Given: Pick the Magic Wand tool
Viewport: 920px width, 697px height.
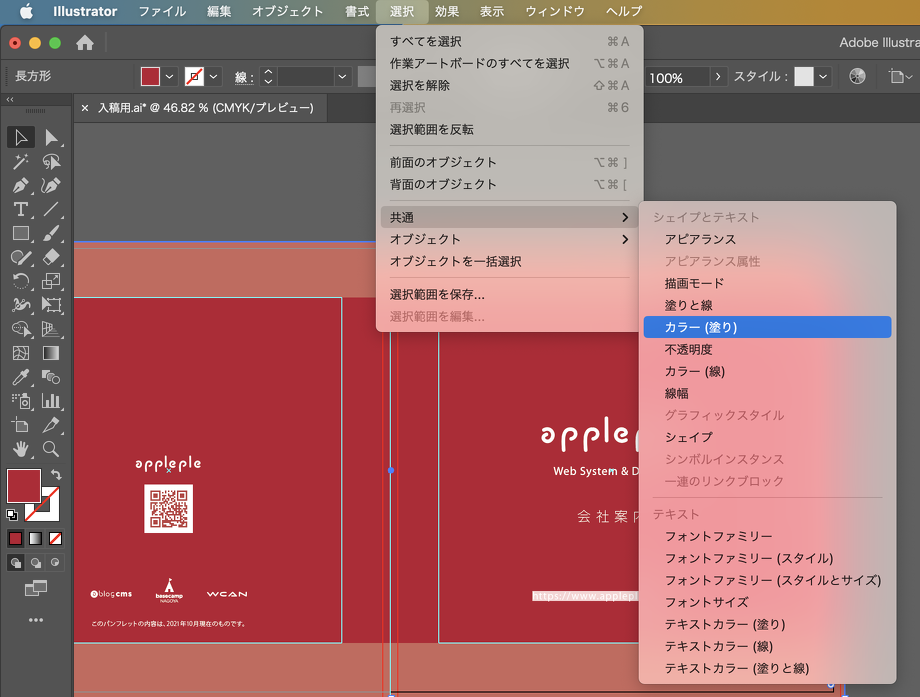Looking at the screenshot, I should (20, 161).
